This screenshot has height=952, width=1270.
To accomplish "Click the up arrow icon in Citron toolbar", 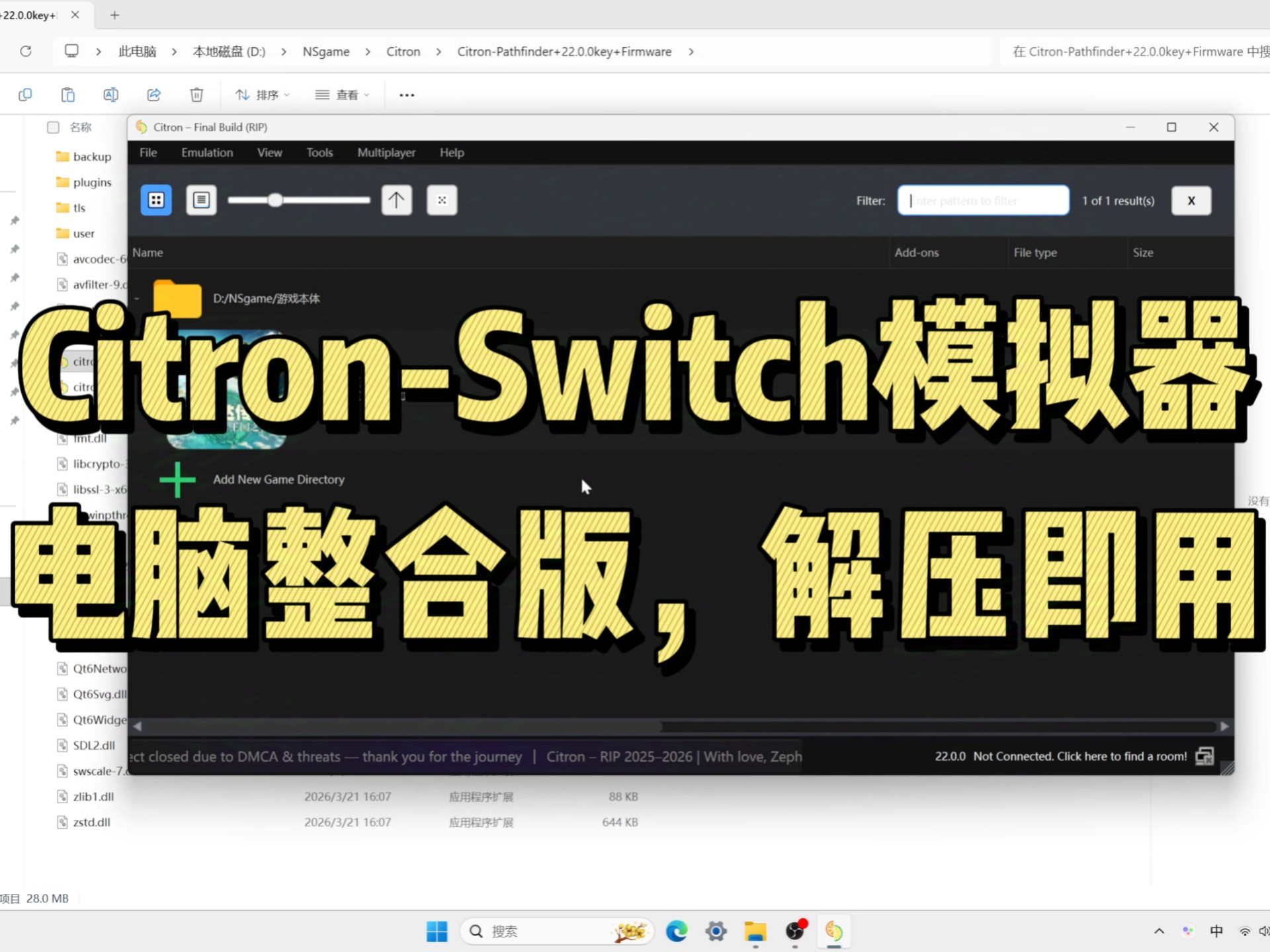I will point(396,200).
